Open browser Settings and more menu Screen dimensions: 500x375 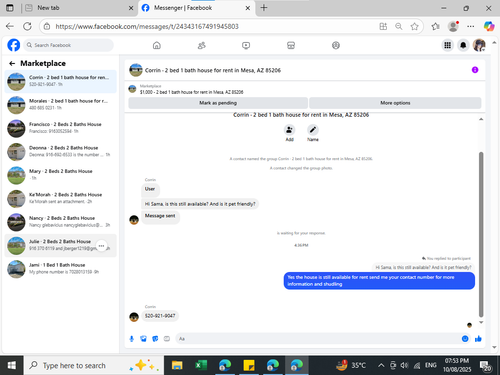point(471,26)
